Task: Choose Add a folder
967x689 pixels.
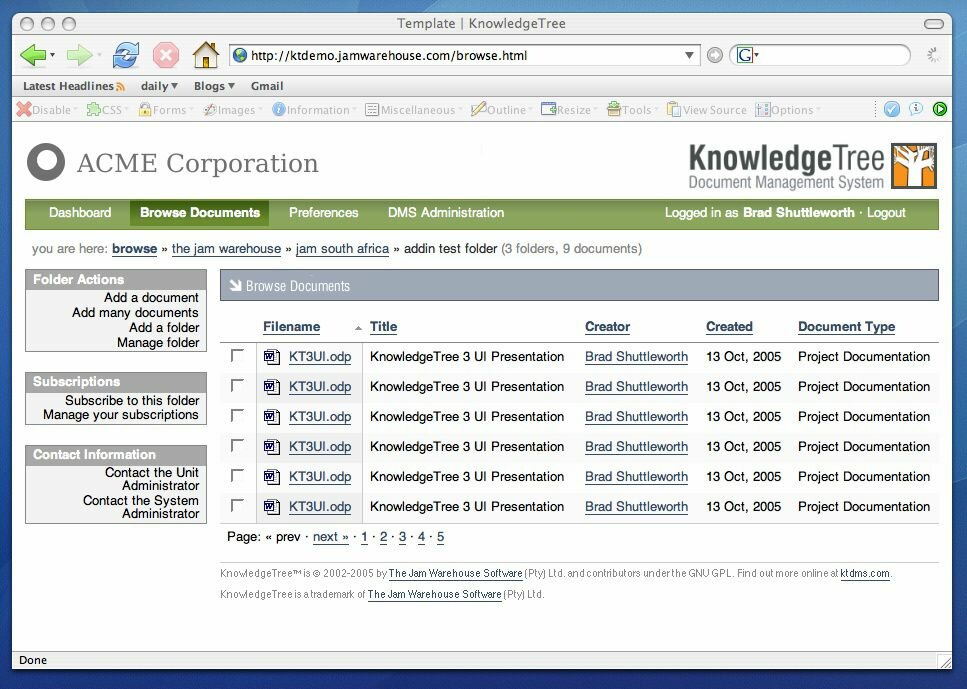Action: (164, 328)
